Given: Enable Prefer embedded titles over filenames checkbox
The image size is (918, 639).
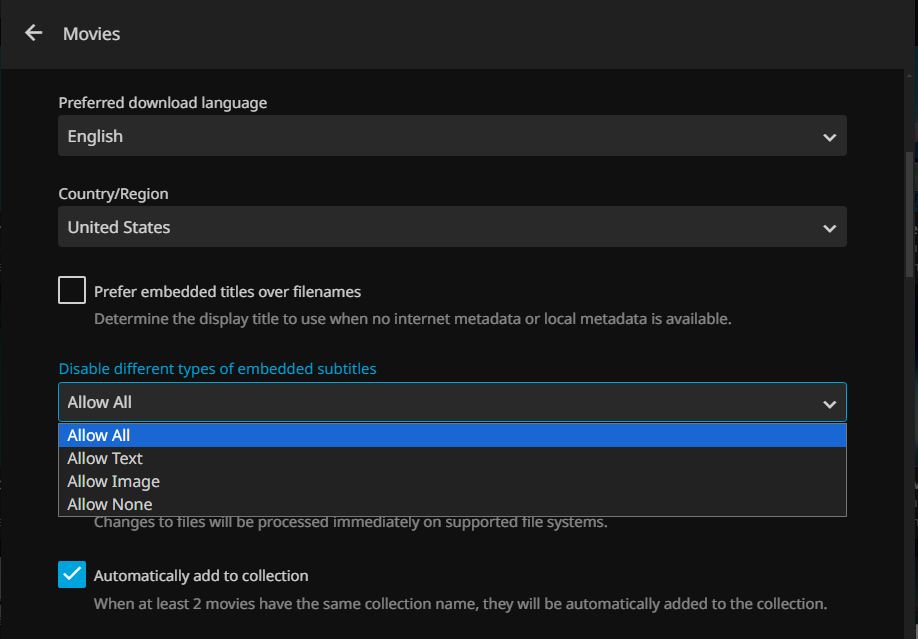Looking at the screenshot, I should (x=72, y=291).
